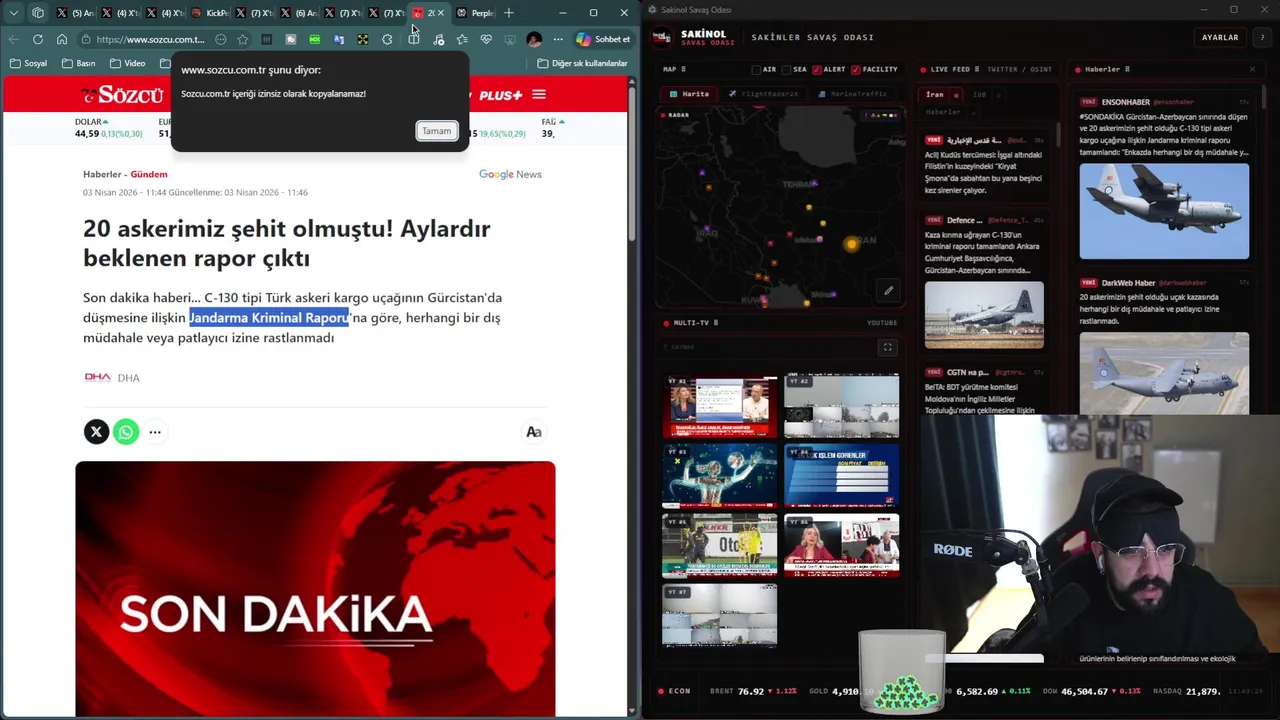Click Tamam in the sozcu.com.tr alert
The width and height of the screenshot is (1280, 720).
[436, 131]
